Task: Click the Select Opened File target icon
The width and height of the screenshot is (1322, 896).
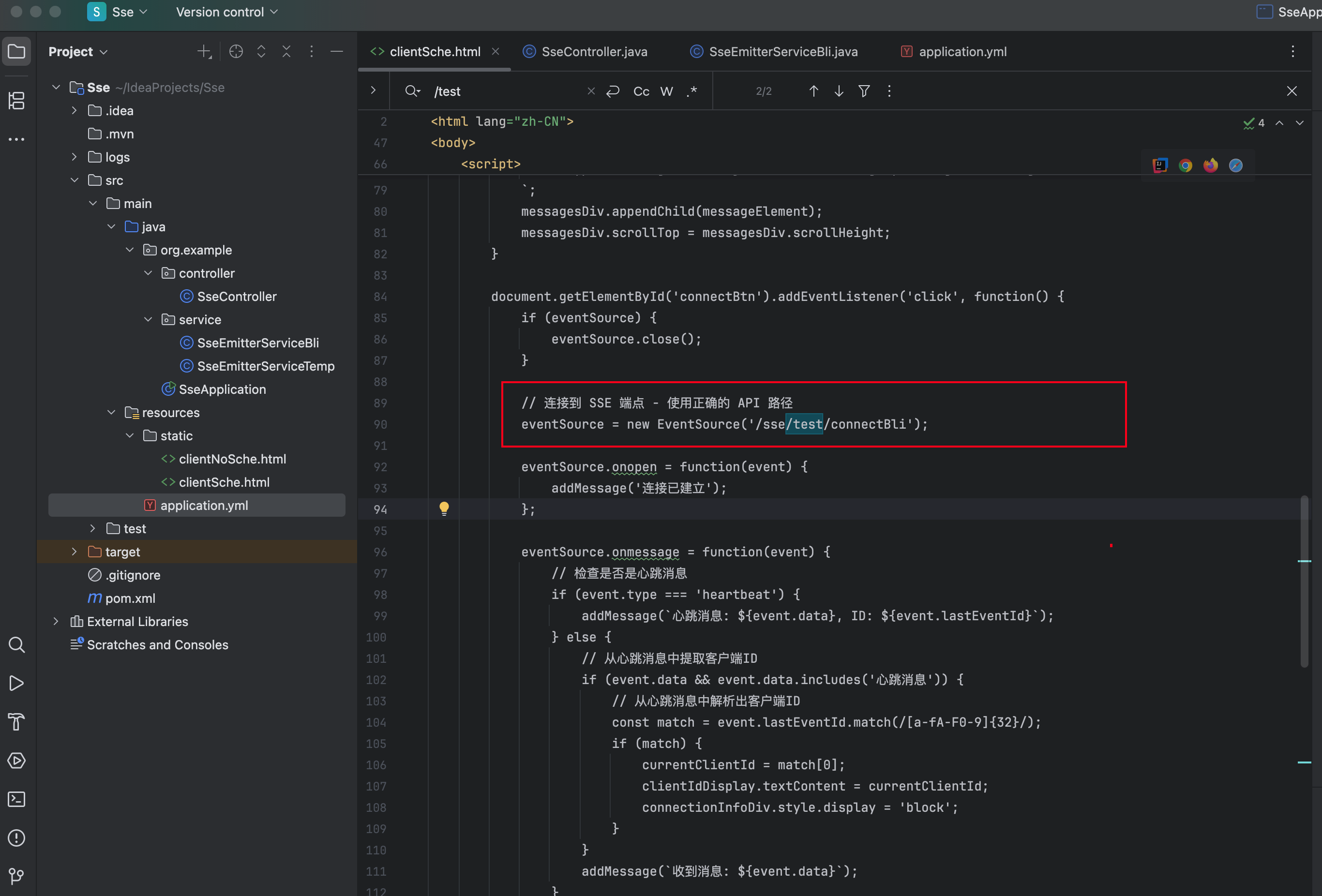Action: pyautogui.click(x=236, y=52)
